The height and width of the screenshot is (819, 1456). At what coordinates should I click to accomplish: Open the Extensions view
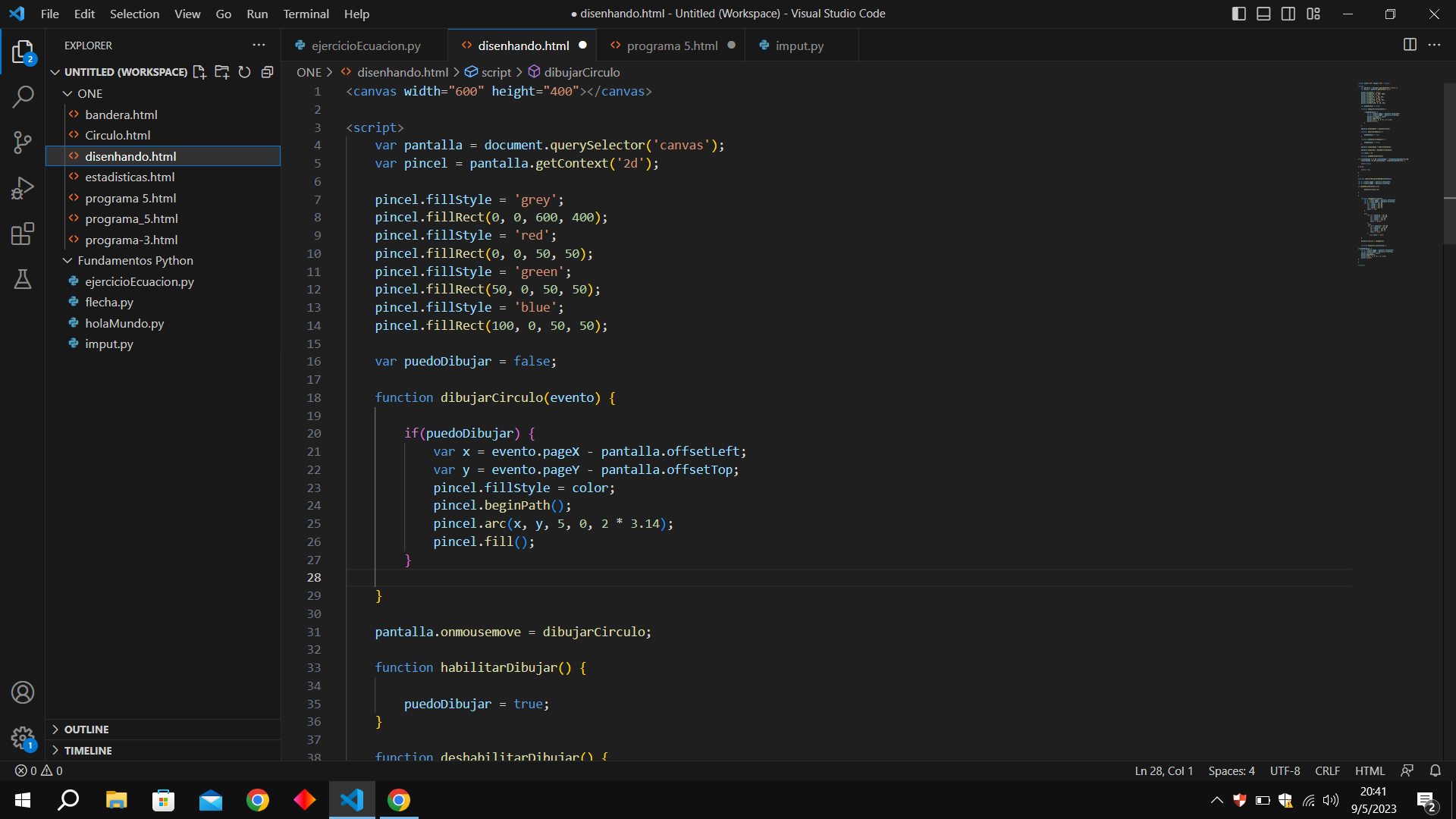23,234
